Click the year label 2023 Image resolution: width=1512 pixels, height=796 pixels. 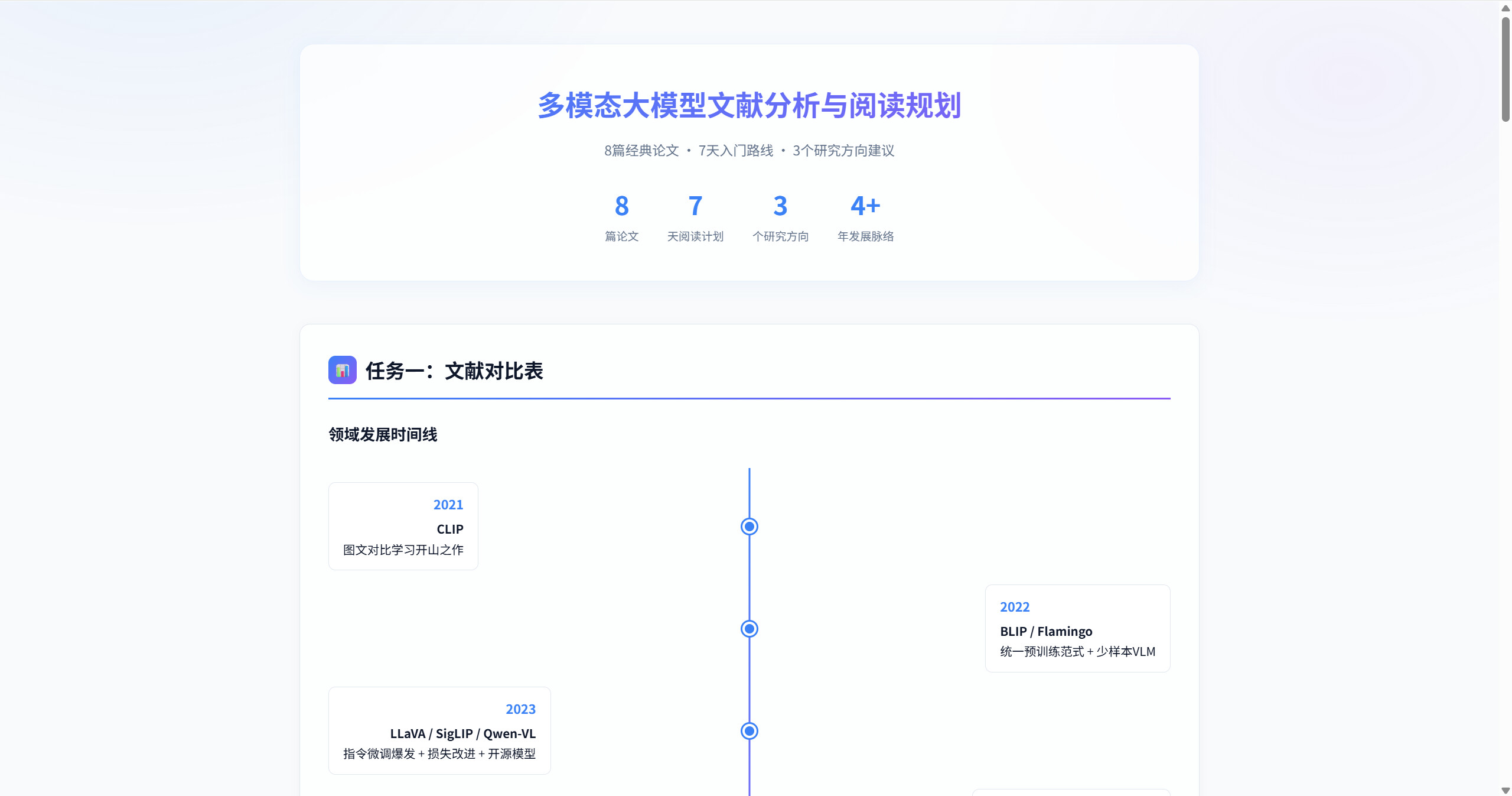point(520,709)
